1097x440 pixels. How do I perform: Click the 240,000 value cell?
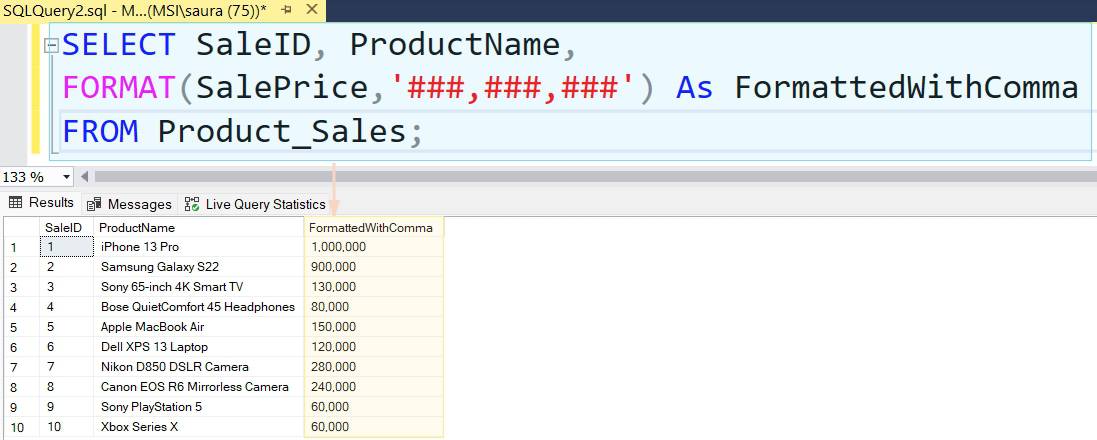374,386
